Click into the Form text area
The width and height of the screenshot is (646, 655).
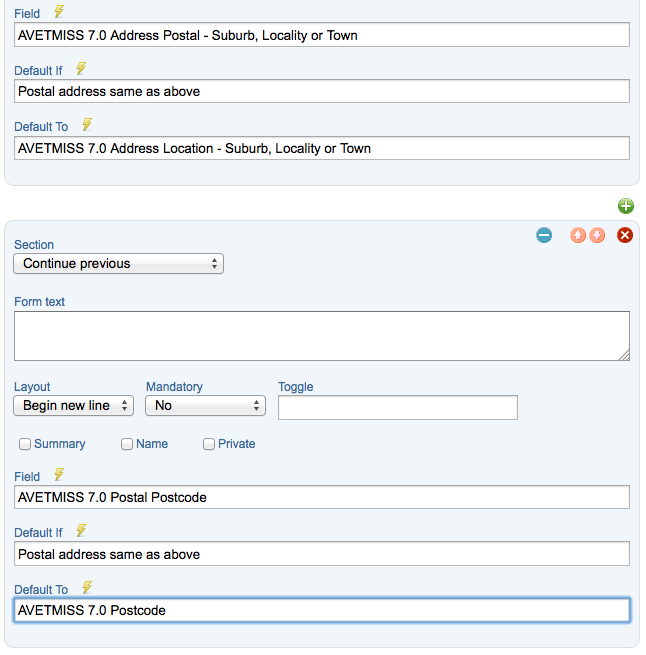pyautogui.click(x=322, y=336)
